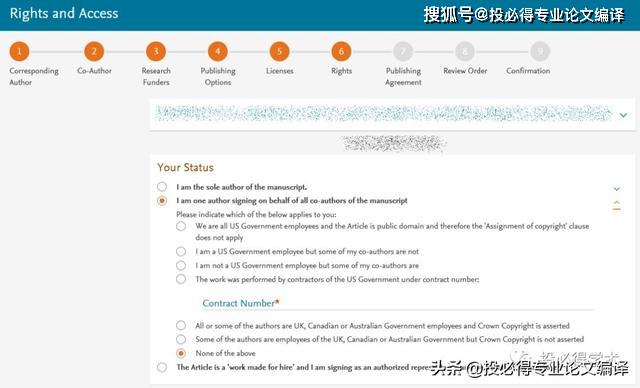The image size is (640, 388).
Task: Open the Rights step label
Action: [x=342, y=71]
